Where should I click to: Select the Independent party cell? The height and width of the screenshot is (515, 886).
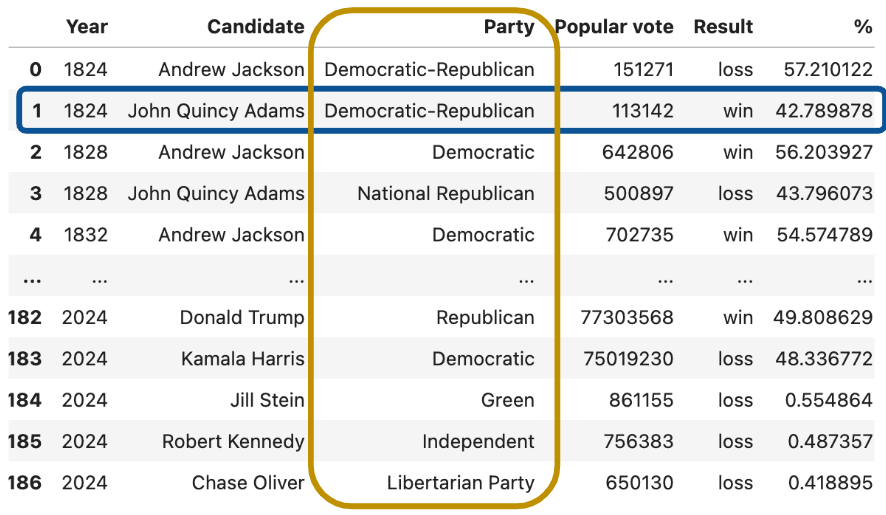(x=478, y=442)
